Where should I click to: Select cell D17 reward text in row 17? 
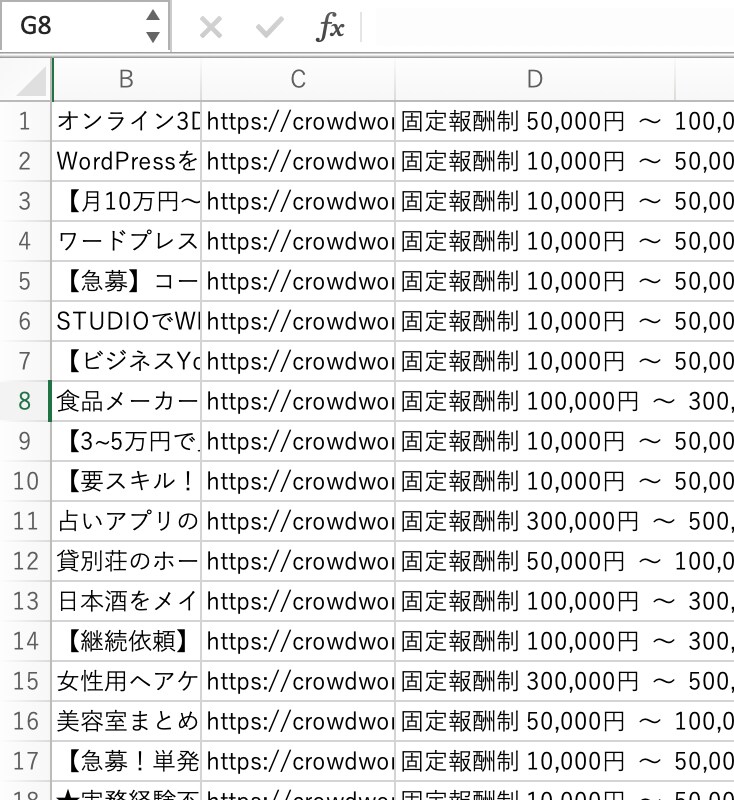535,761
